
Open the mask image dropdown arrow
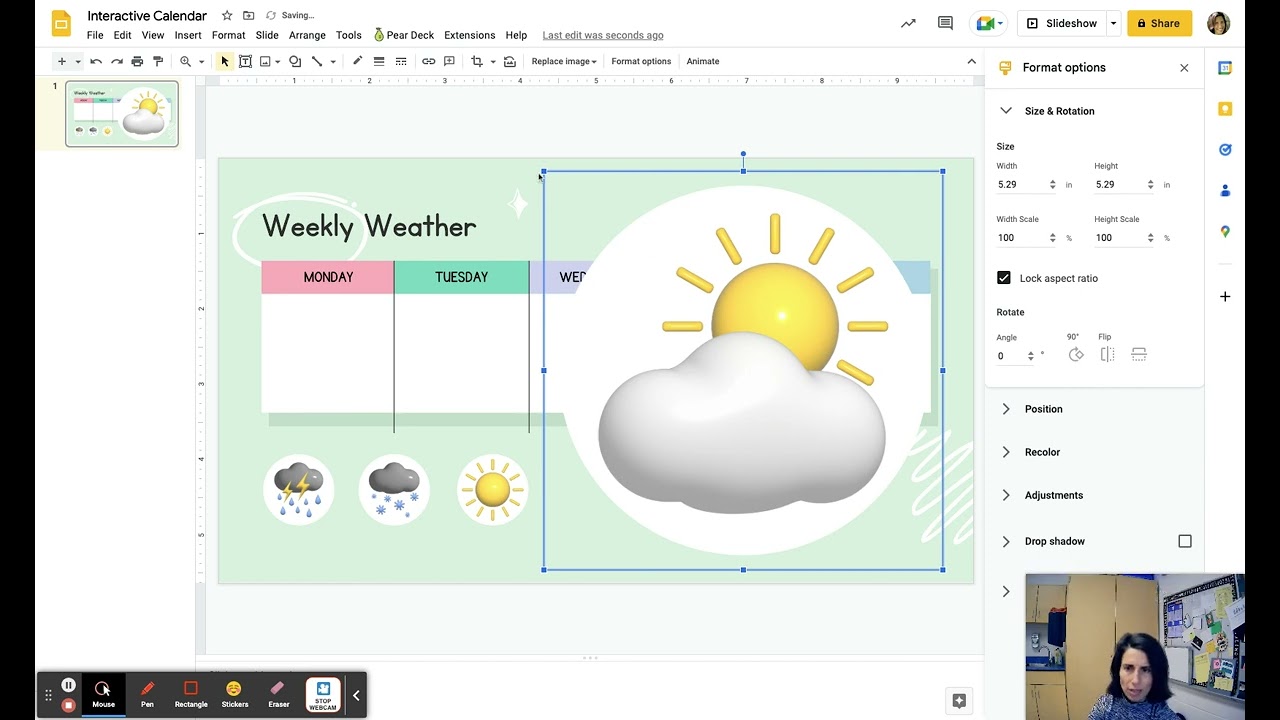click(492, 61)
